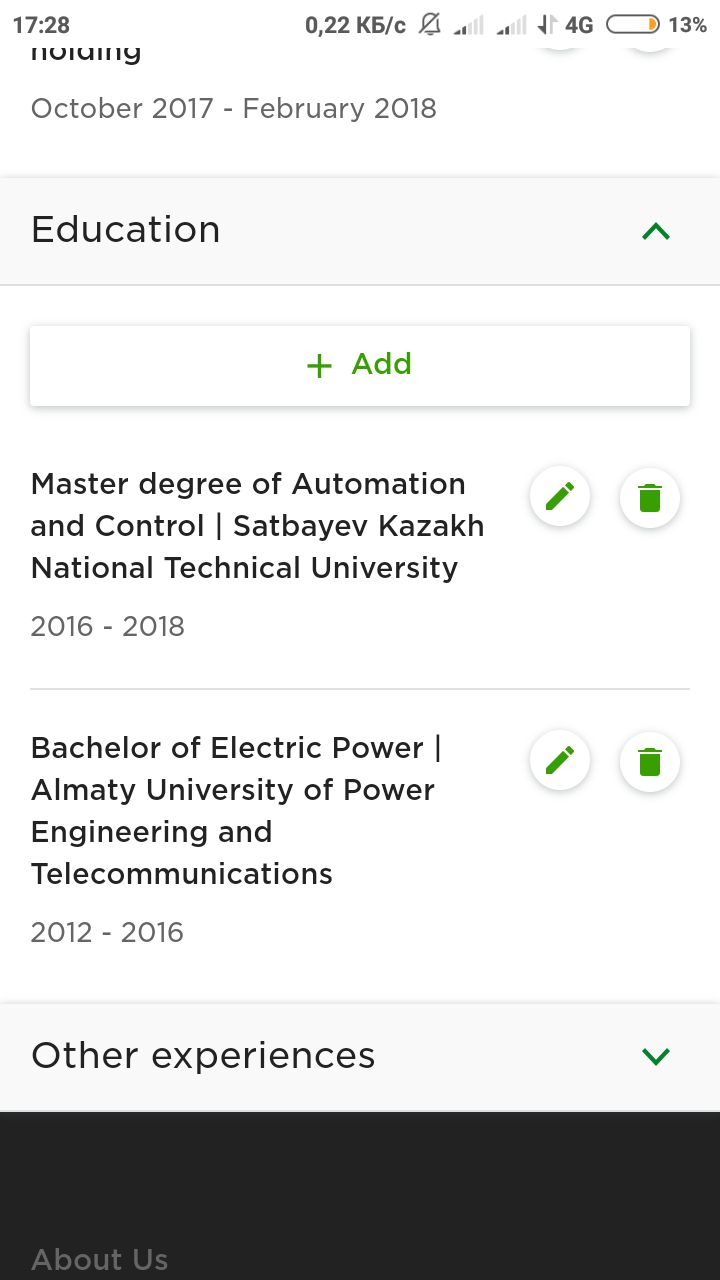Viewport: 720px width, 1280px height.
Task: Expand Other experiences with its chevron
Action: point(656,1056)
